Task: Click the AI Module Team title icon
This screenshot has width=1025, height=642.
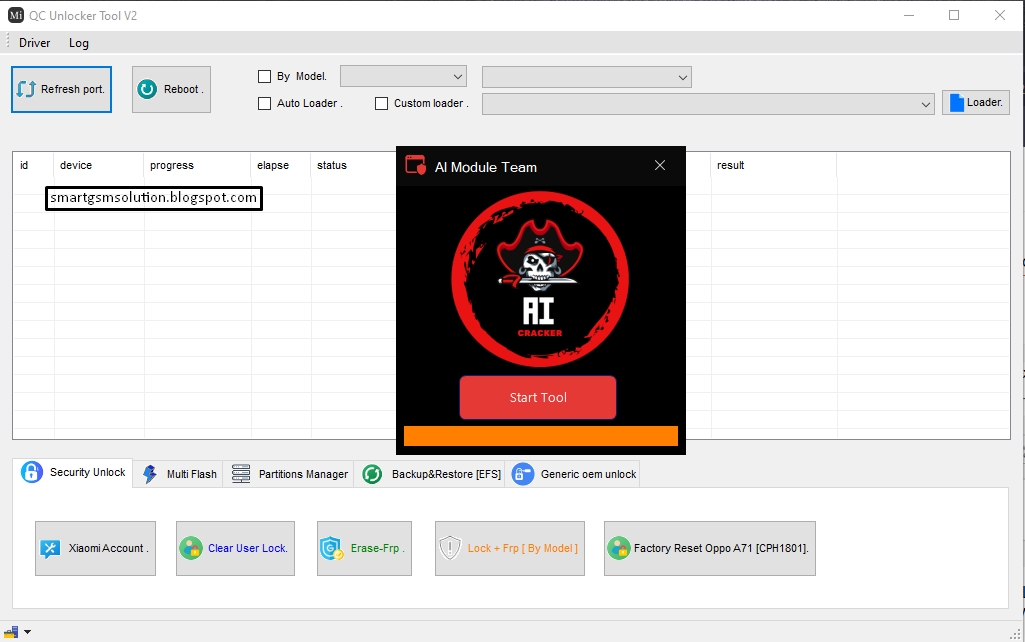Action: [x=416, y=165]
